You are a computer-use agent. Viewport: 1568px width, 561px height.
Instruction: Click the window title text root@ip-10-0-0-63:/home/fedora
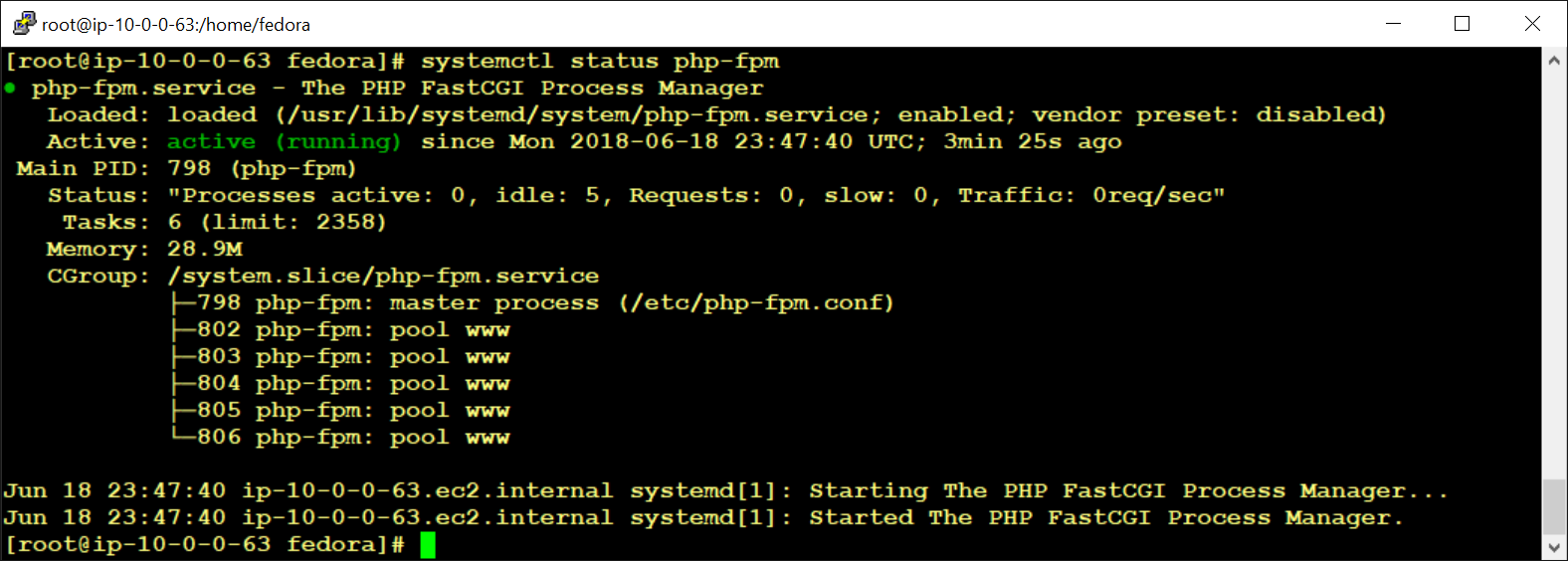(x=176, y=25)
